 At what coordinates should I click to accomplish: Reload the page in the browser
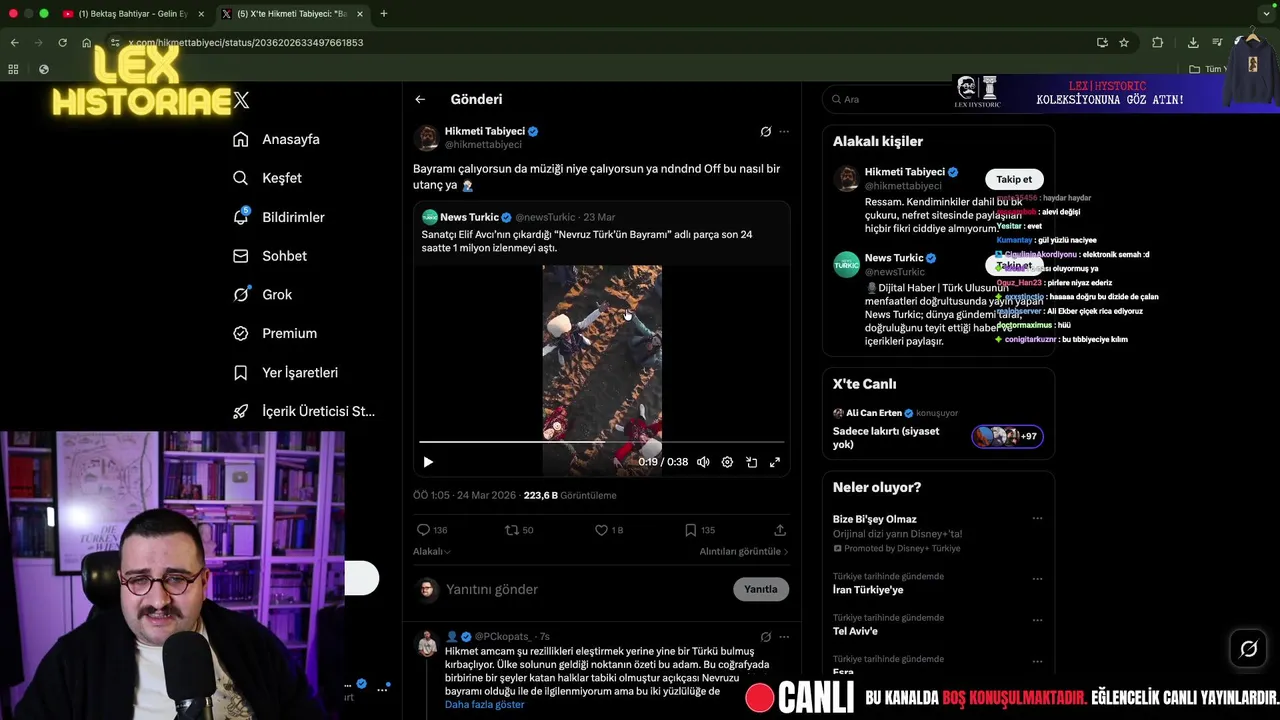tap(62, 43)
